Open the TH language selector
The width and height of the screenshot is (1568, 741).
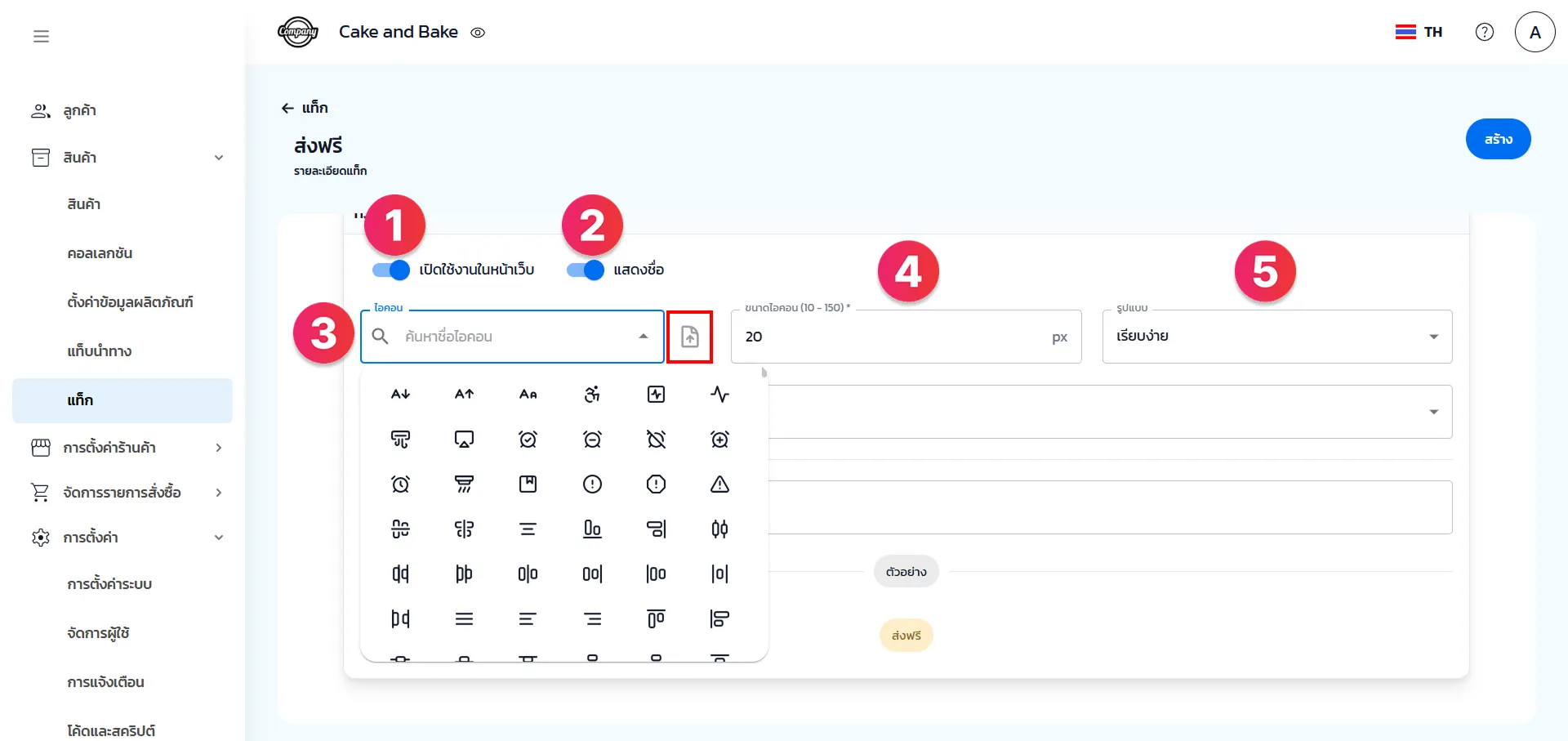point(1419,32)
